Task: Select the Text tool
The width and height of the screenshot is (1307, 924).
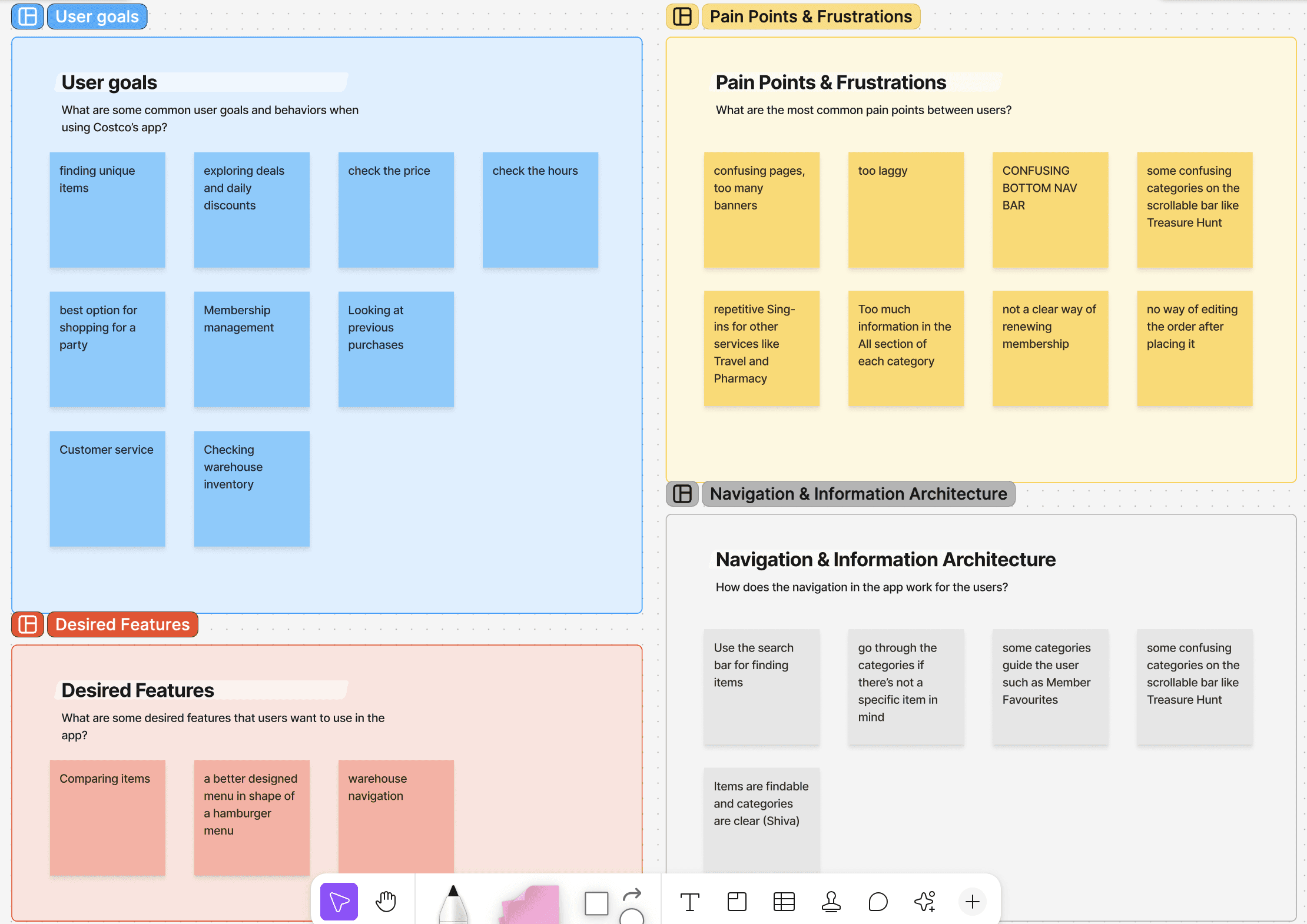Action: click(689, 902)
